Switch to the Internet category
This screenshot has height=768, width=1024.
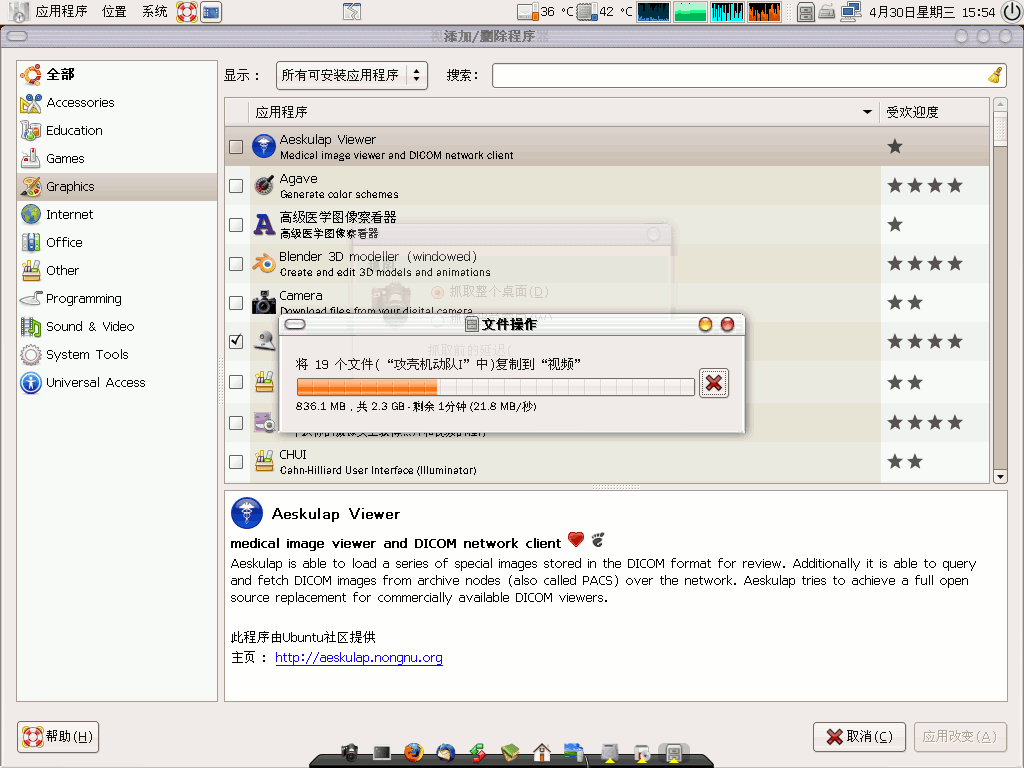tap(117, 215)
